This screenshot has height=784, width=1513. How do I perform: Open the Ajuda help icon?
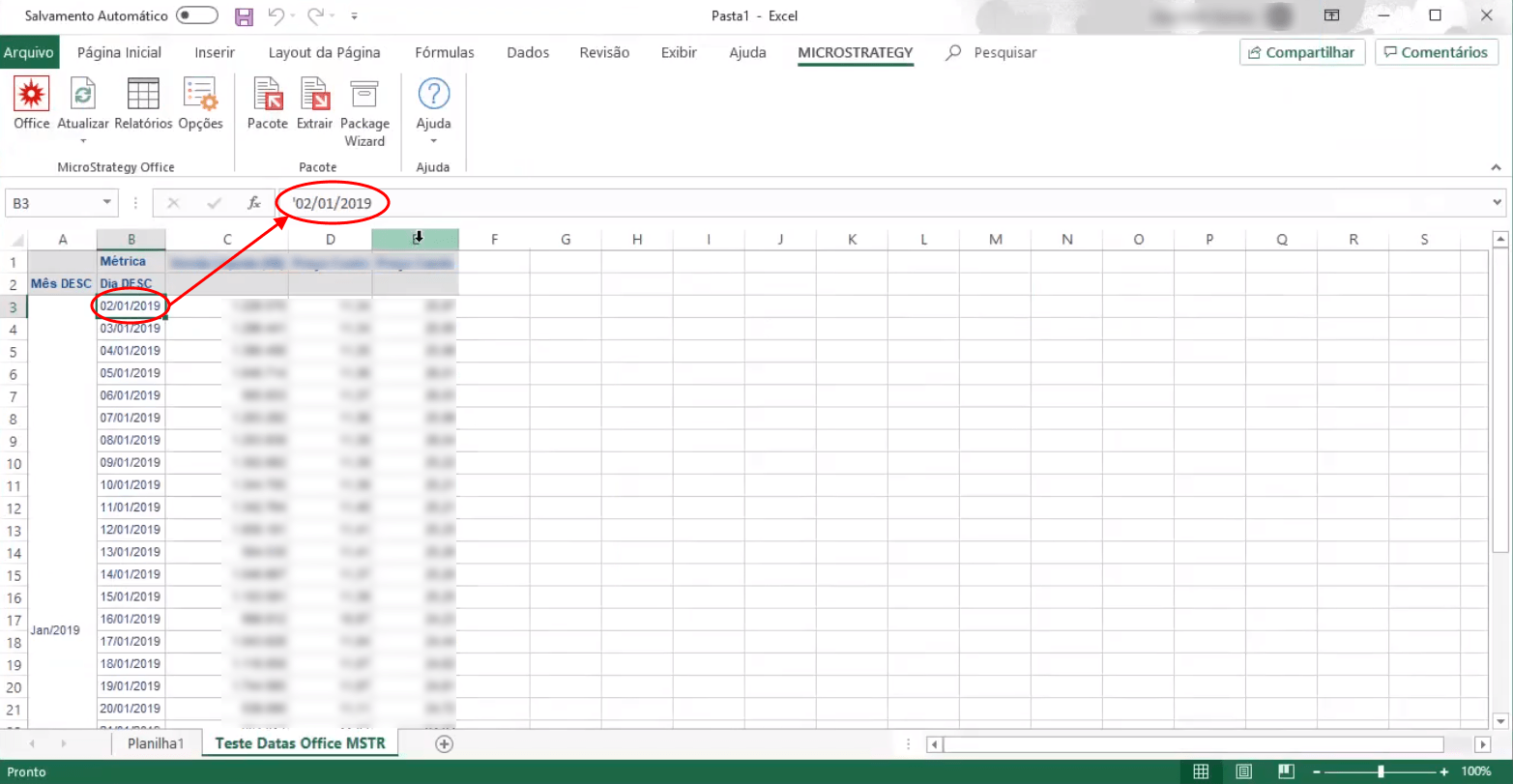[433, 95]
